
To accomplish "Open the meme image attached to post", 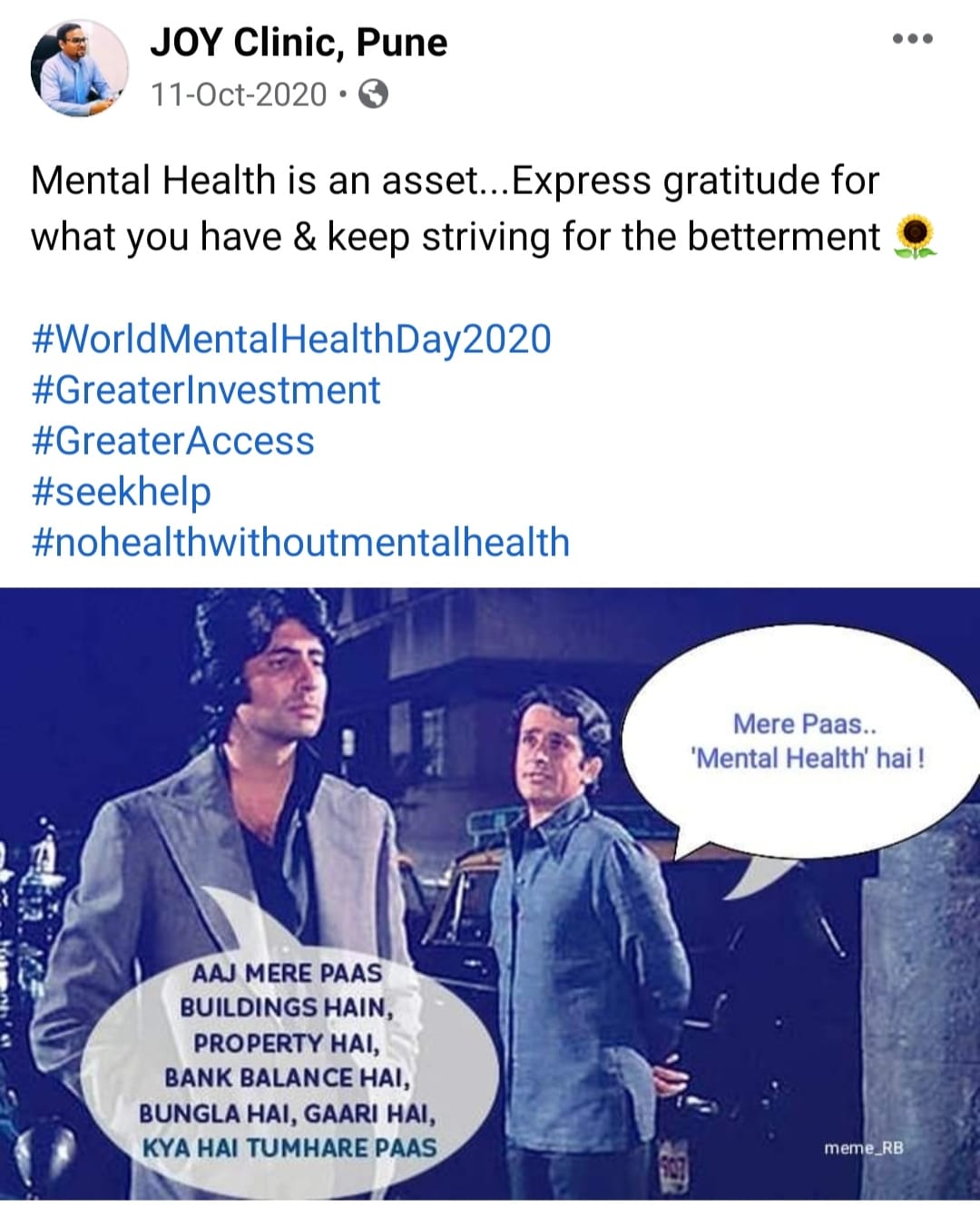I will (x=490, y=893).
